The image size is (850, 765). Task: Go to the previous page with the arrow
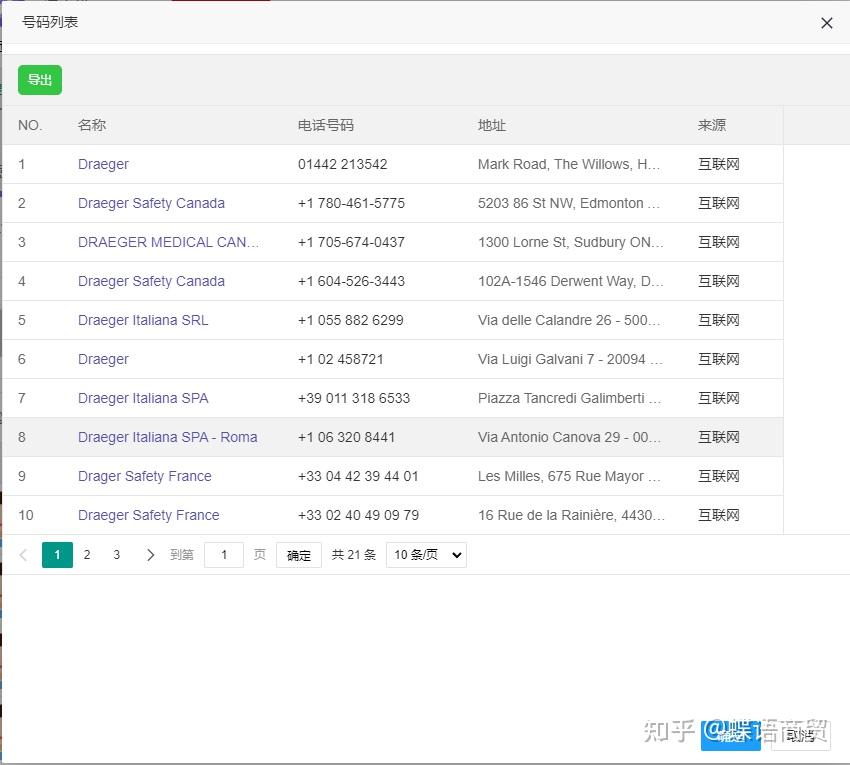[x=23, y=555]
